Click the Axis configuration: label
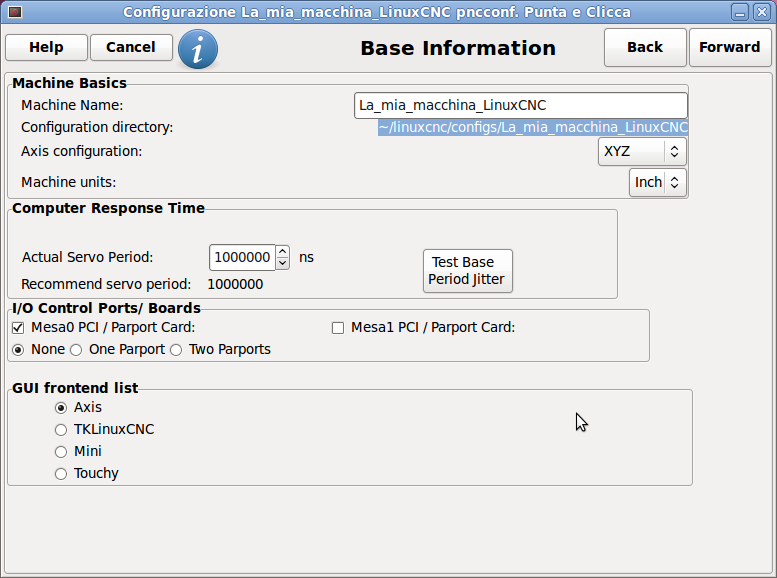This screenshot has height=578, width=777. point(82,151)
